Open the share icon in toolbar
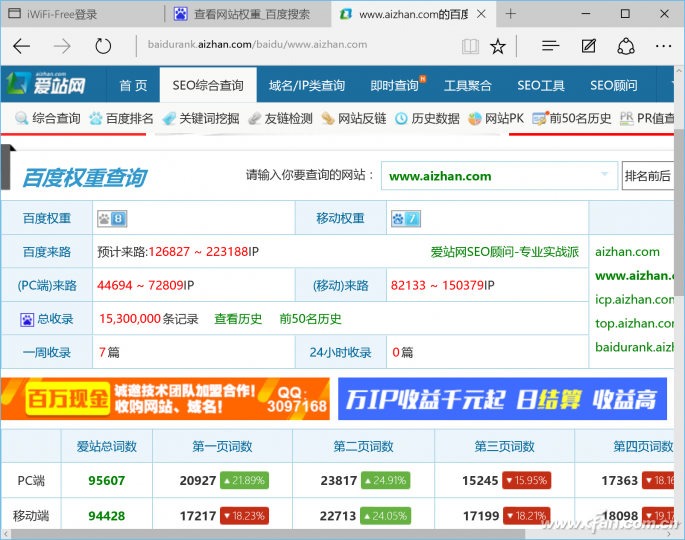Image resolution: width=685 pixels, height=540 pixels. [626, 46]
